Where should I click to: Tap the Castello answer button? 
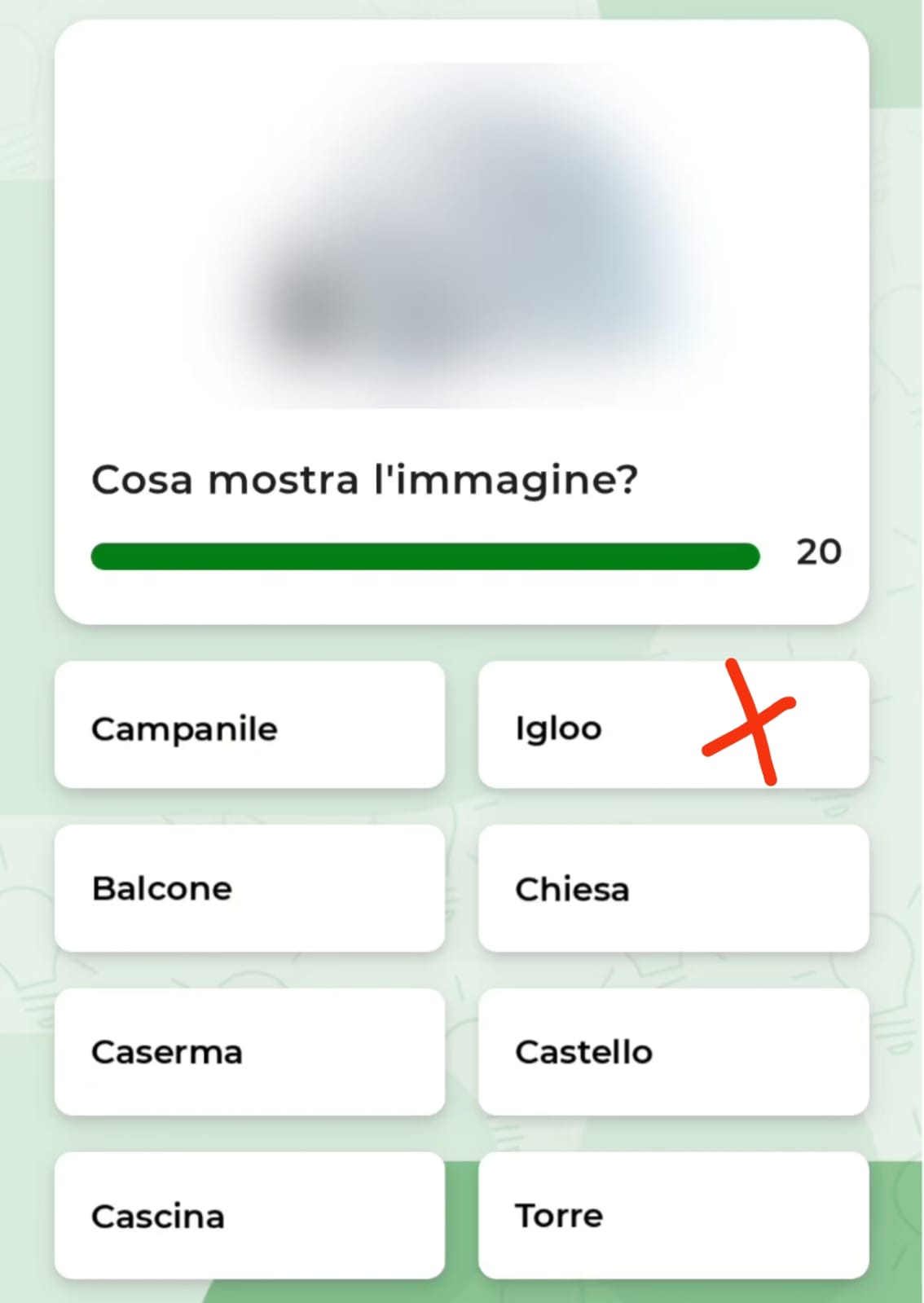(673, 1052)
